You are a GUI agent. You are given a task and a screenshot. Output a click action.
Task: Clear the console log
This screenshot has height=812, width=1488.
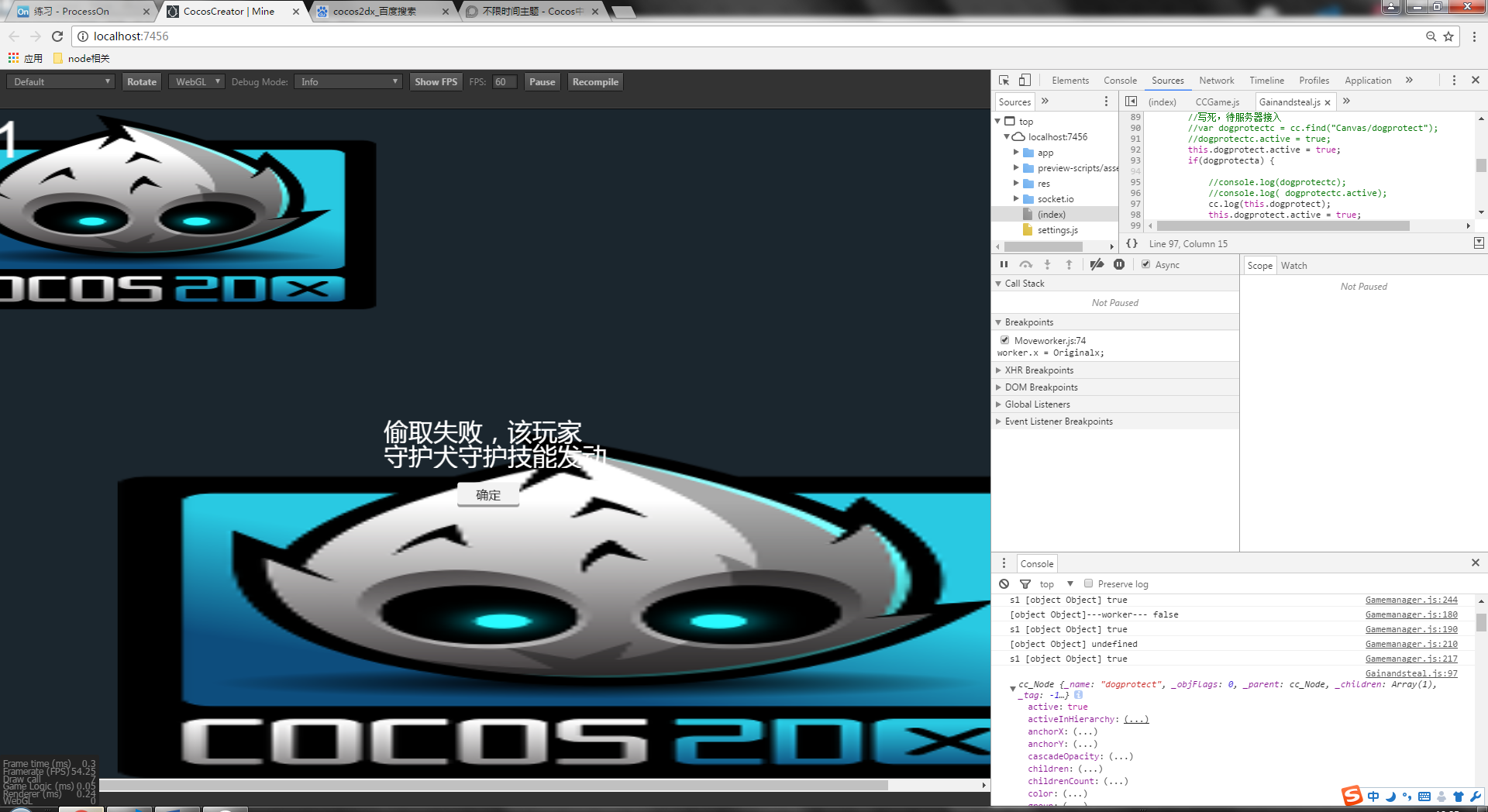point(1004,584)
